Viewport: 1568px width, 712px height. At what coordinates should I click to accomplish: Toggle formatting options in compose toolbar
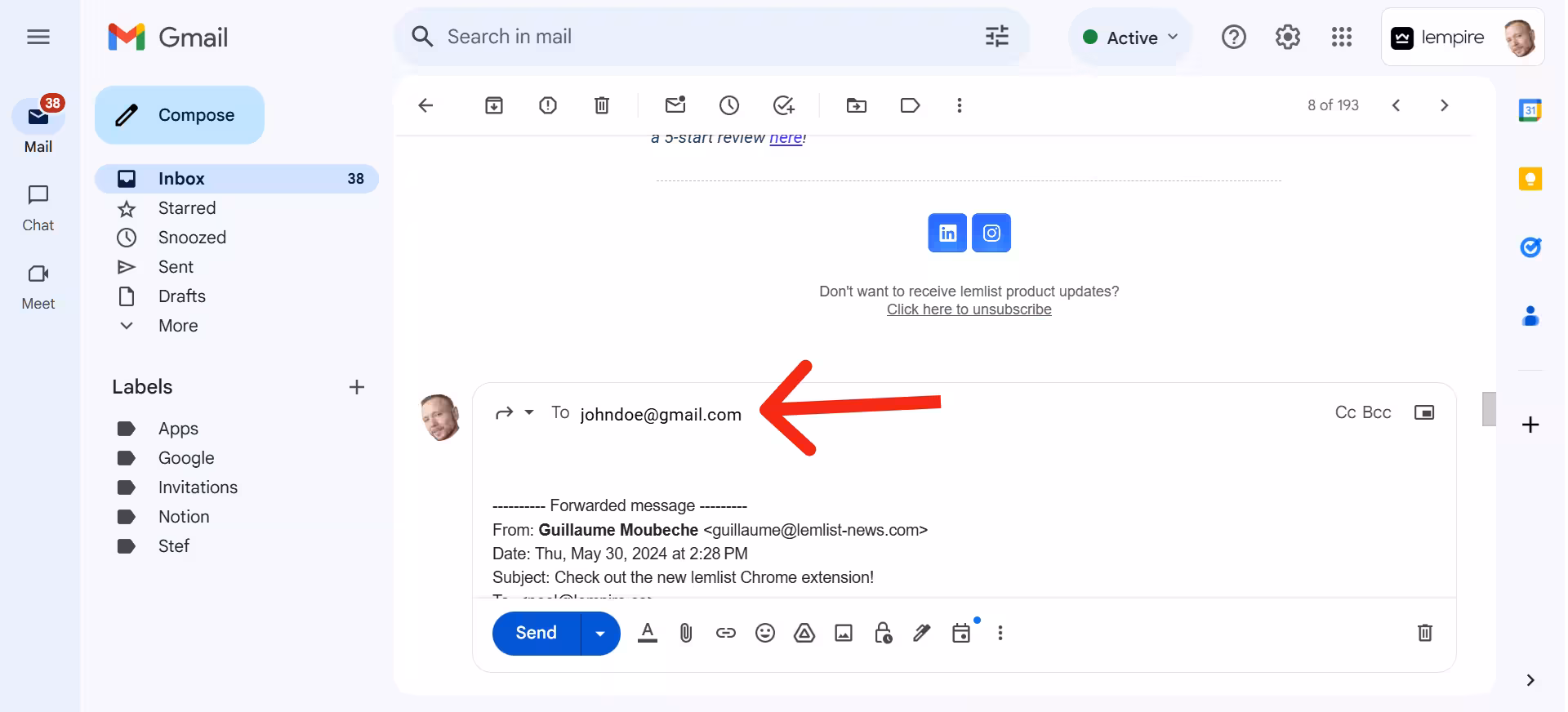[x=648, y=633]
